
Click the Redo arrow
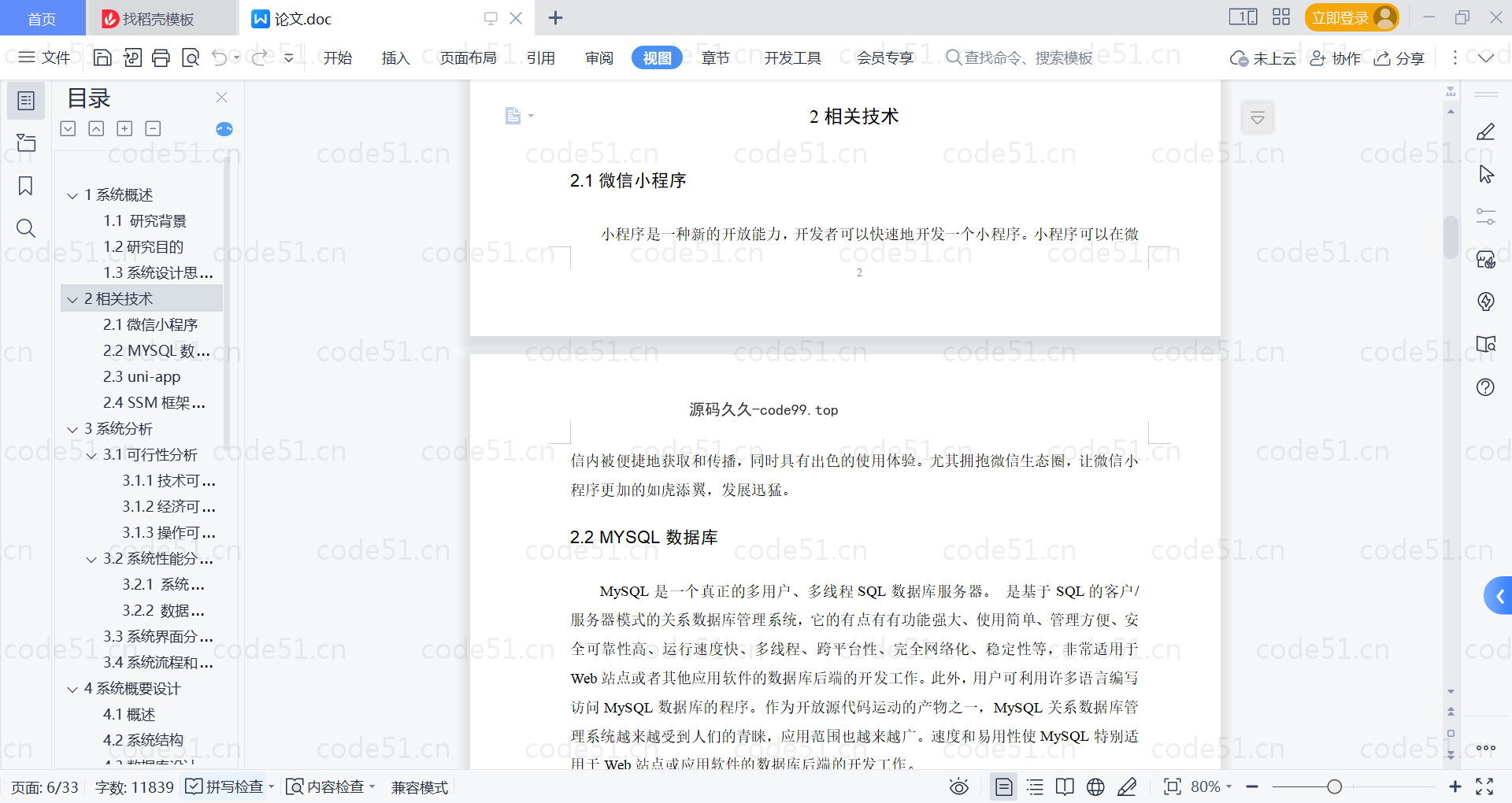pyautogui.click(x=259, y=57)
